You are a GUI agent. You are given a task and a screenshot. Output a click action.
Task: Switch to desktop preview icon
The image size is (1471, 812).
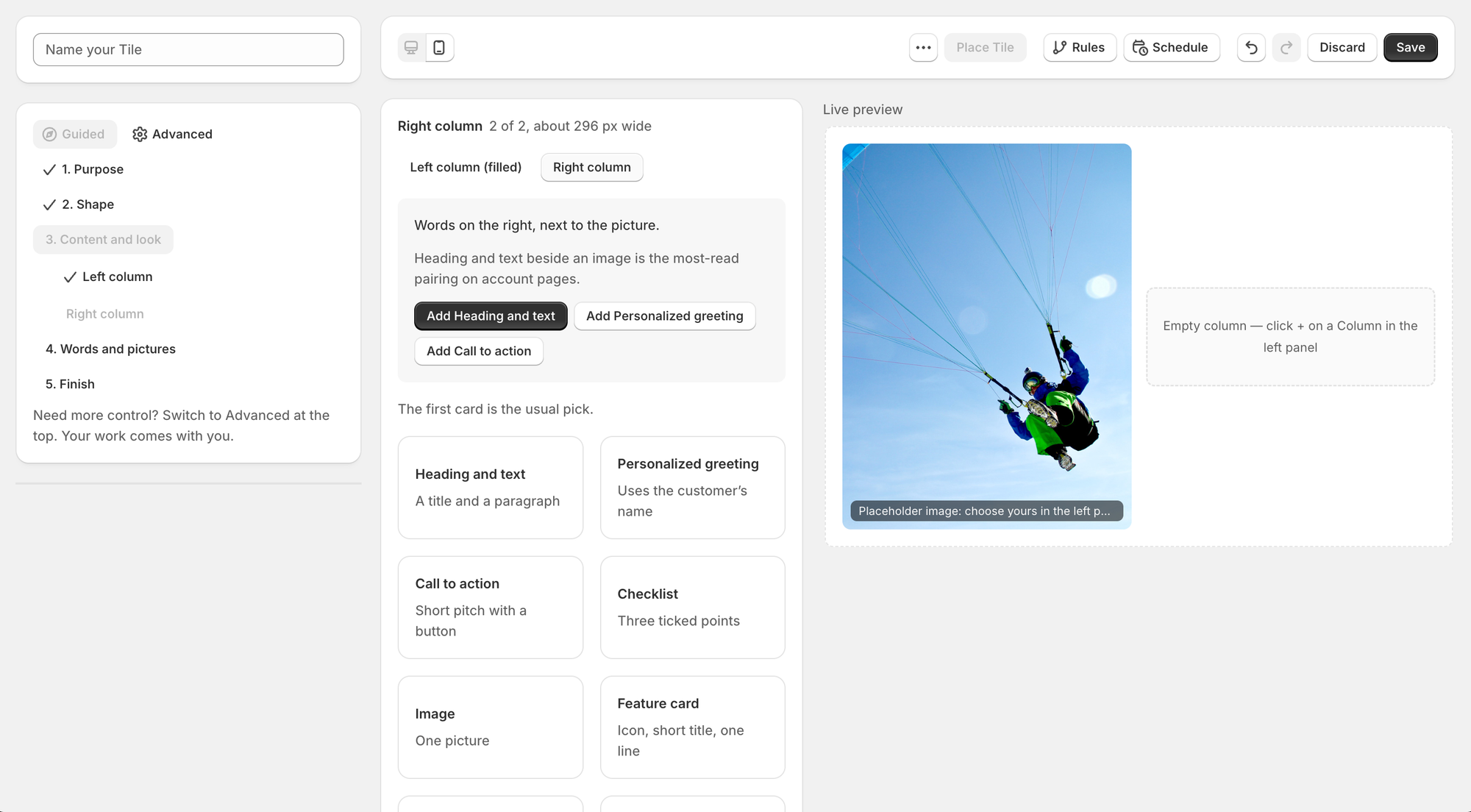pos(411,48)
